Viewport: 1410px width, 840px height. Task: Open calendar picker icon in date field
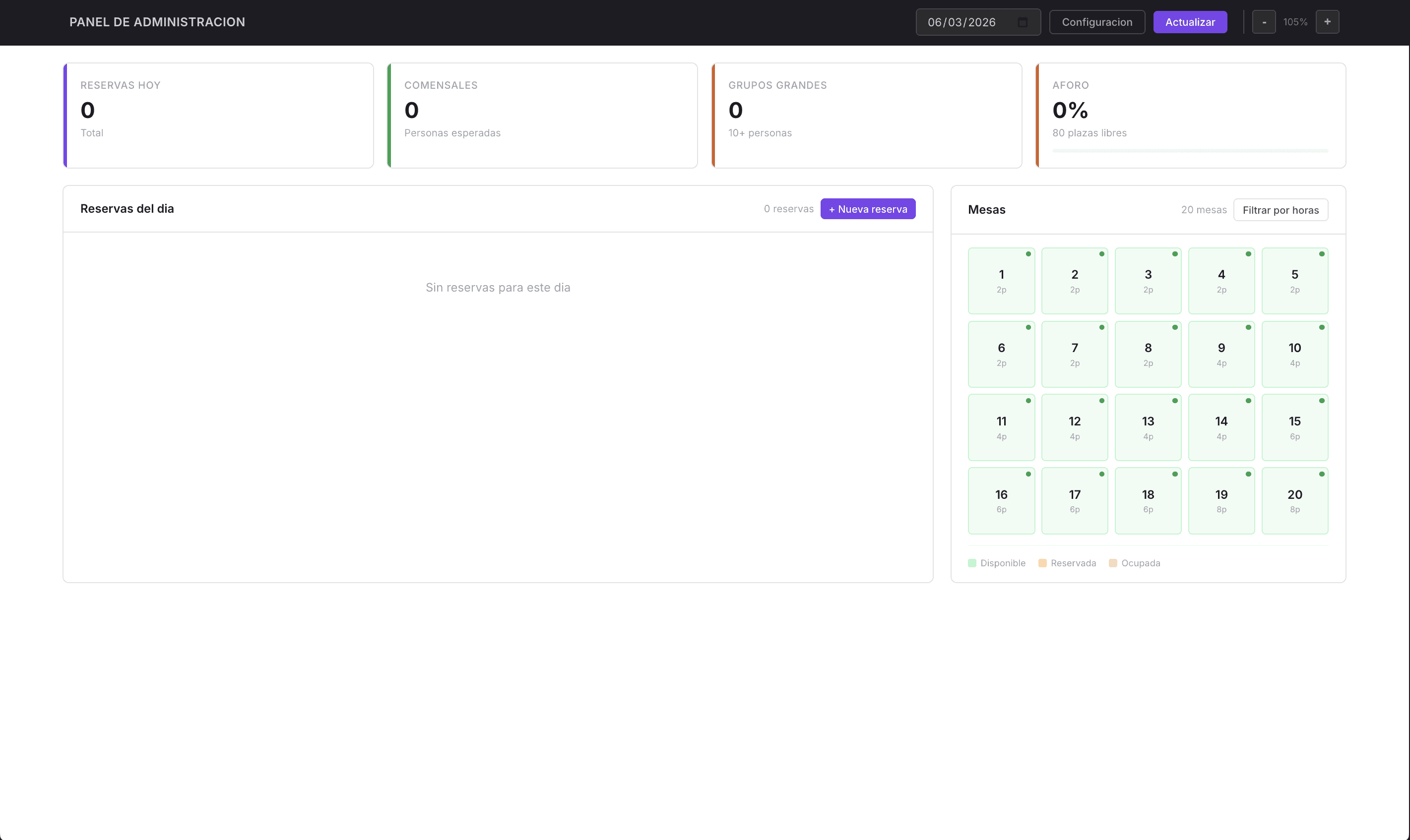[x=1023, y=22]
